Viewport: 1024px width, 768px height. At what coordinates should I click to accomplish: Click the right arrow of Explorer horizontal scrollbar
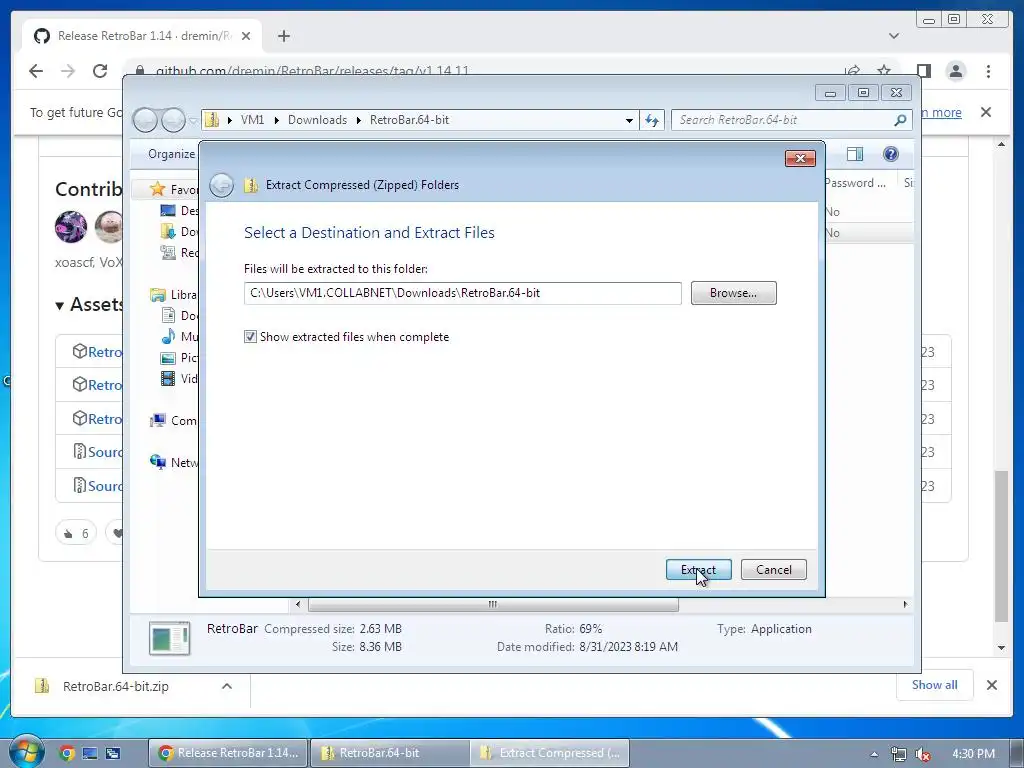[905, 604]
